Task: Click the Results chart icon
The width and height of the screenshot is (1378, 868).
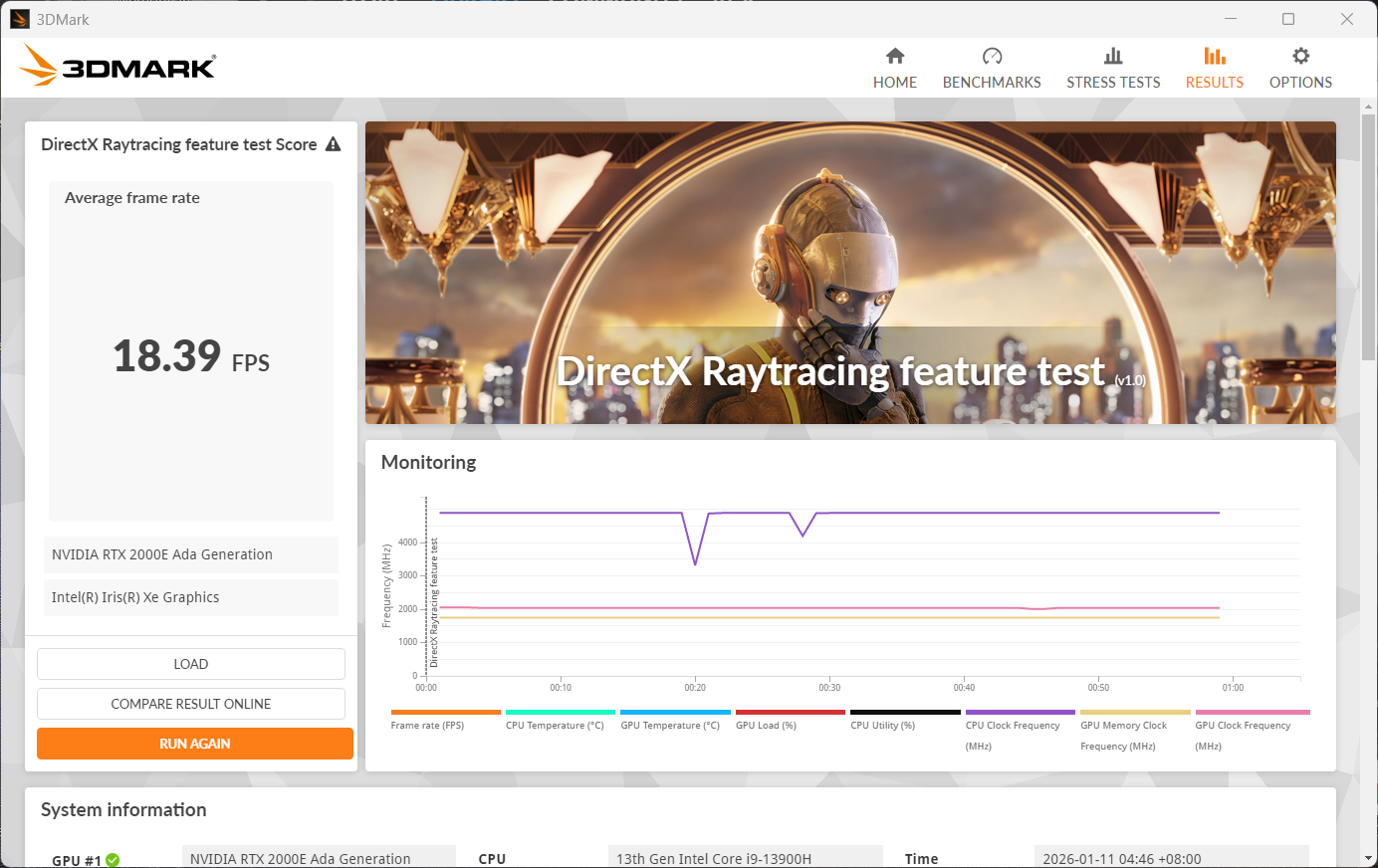Action: coord(1214,57)
